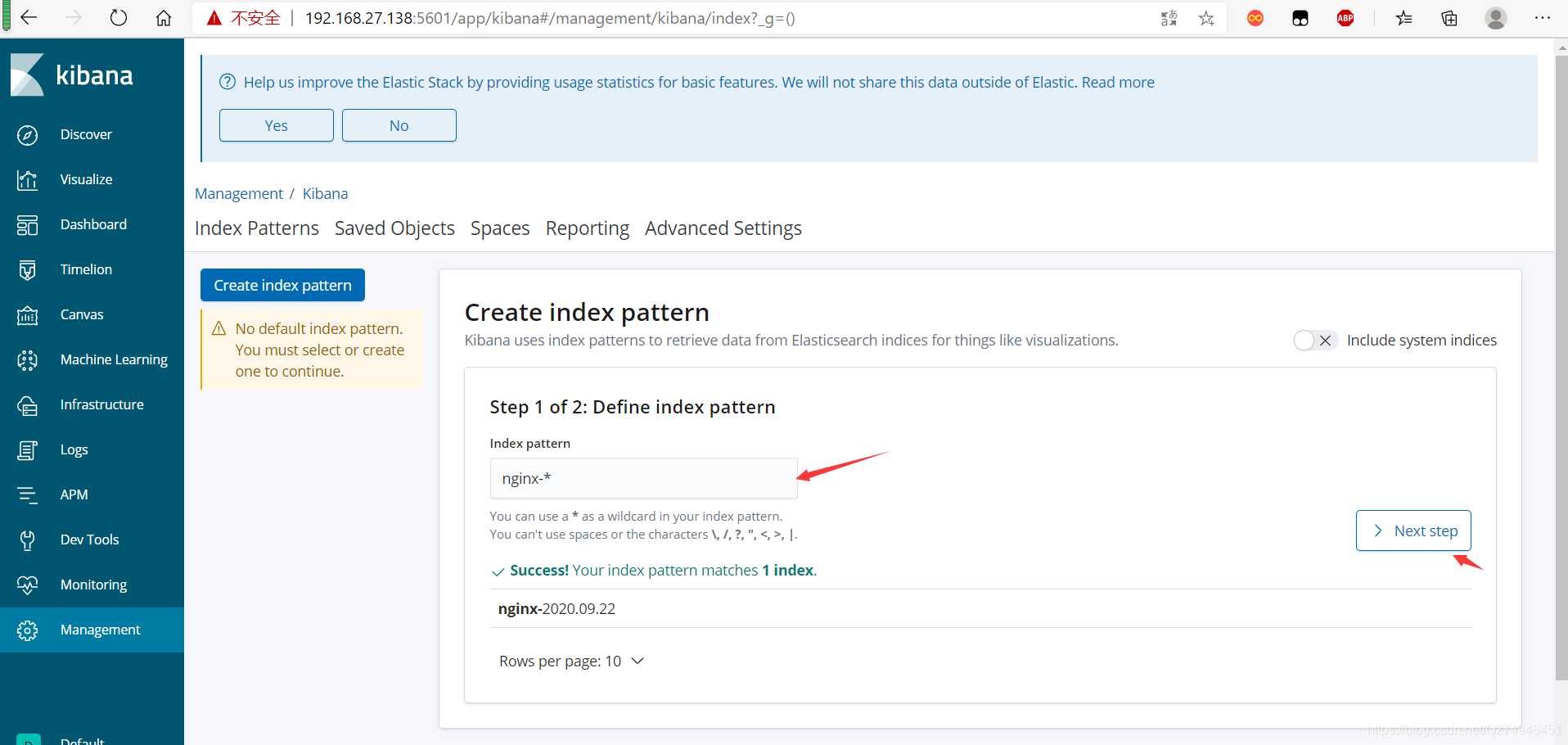Switch to Advanced Settings tab
Image resolution: width=1568 pixels, height=745 pixels.
[x=723, y=228]
